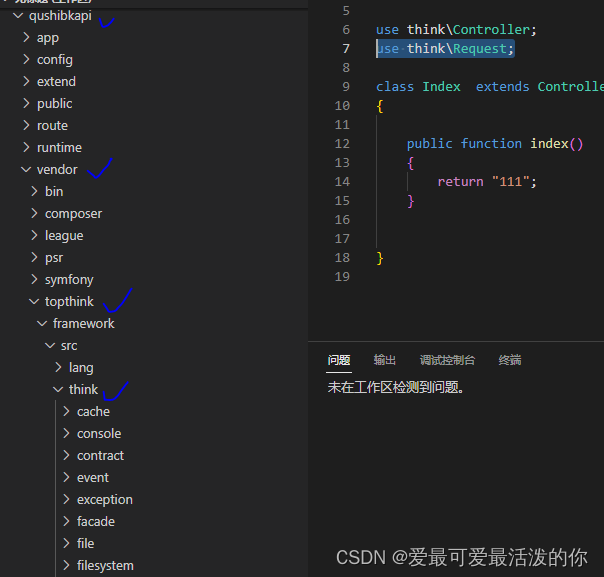Click the 'class Index' declaration text
The width and height of the screenshot is (604, 577).
pos(418,87)
